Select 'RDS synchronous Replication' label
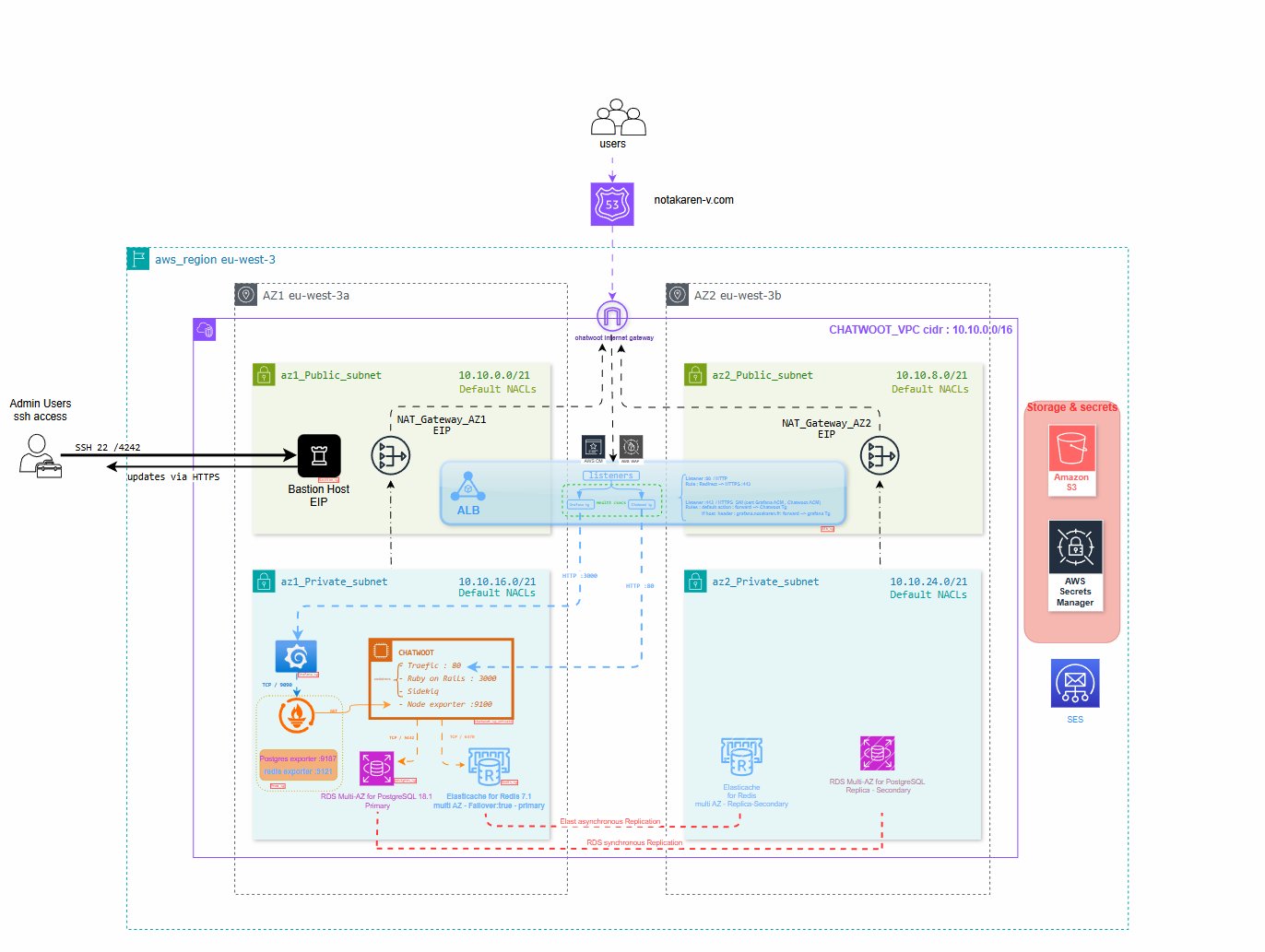Image resolution: width=1265 pixels, height=952 pixels. pos(634,842)
